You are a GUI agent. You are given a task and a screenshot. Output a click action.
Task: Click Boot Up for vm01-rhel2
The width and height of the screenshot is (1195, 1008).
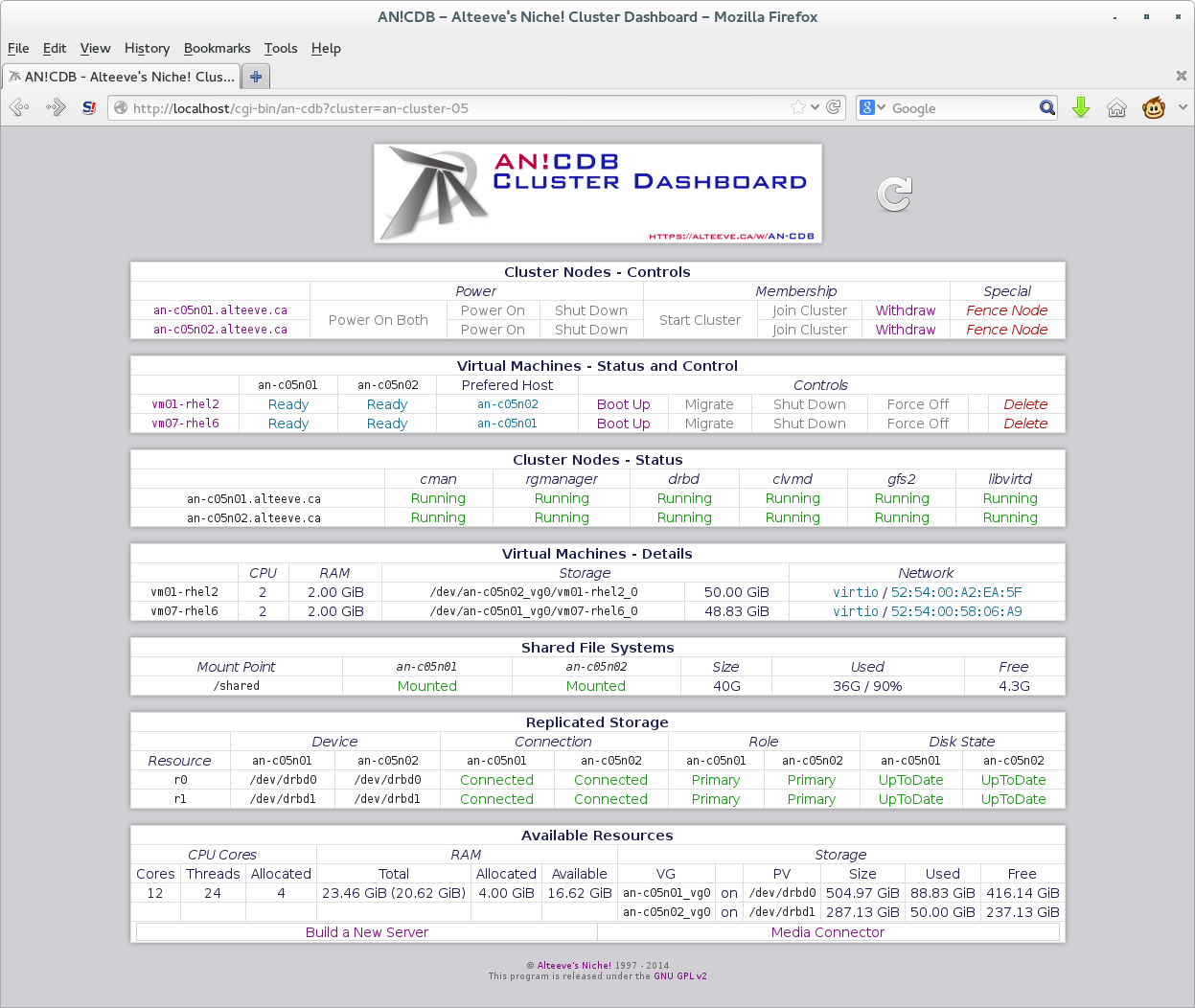(623, 404)
